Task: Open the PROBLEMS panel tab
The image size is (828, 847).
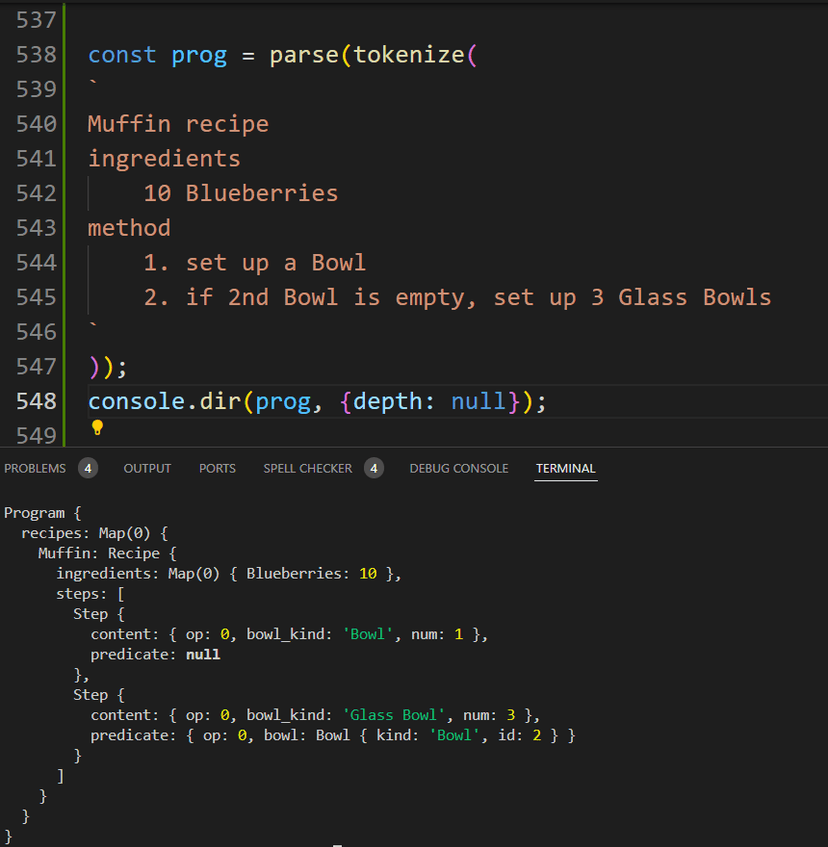Action: pyautogui.click(x=35, y=468)
